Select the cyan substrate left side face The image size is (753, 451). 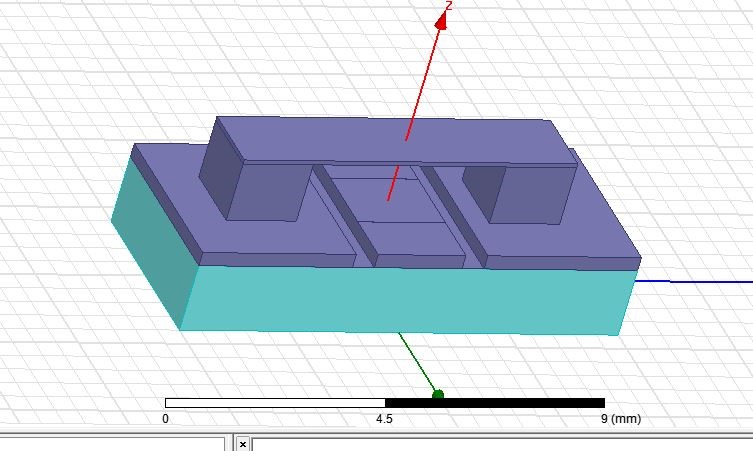tap(154, 243)
